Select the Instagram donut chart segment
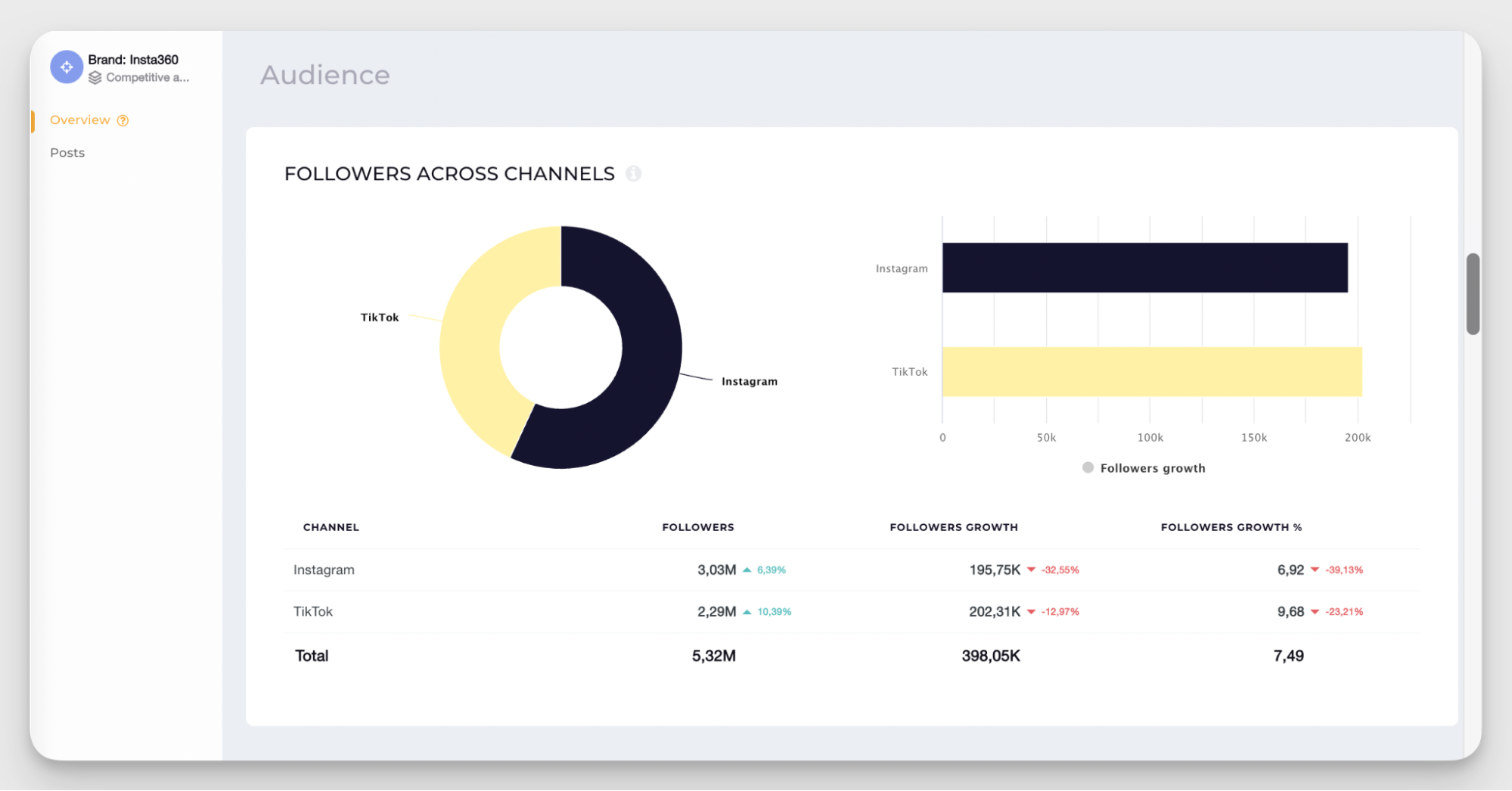 (650, 348)
